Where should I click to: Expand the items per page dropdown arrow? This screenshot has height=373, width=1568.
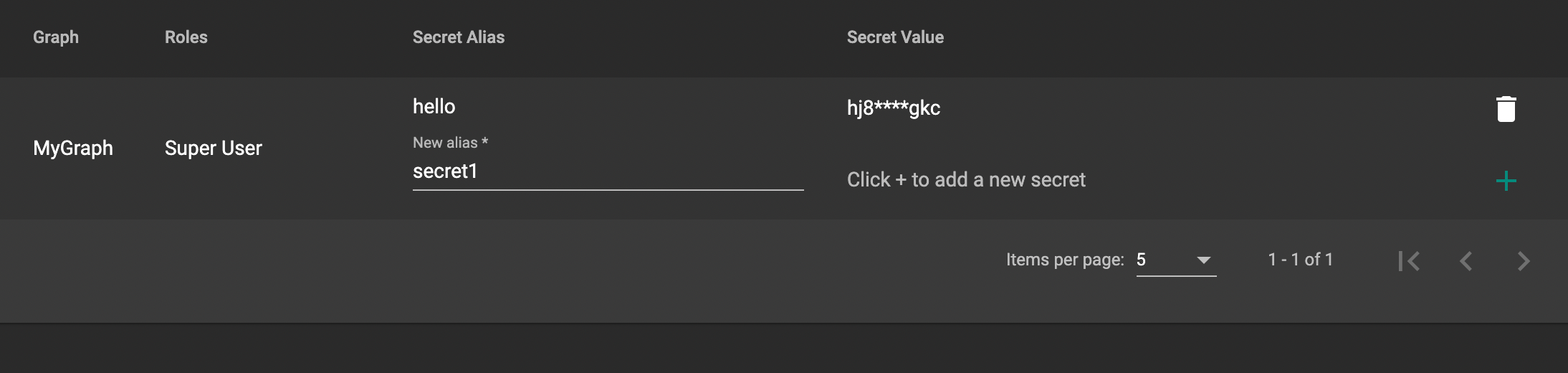(1204, 260)
